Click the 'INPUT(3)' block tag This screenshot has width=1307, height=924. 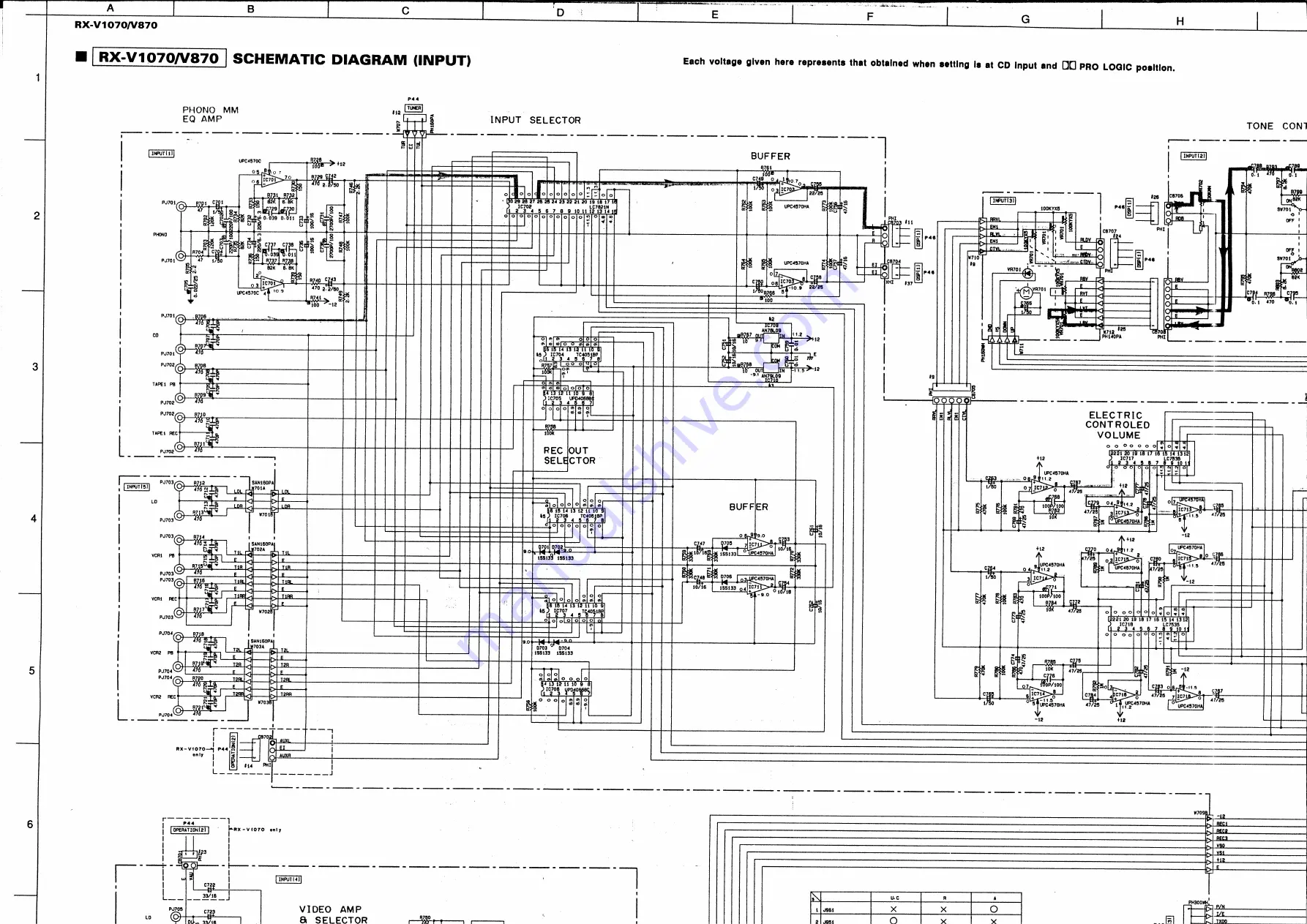pos(1003,200)
